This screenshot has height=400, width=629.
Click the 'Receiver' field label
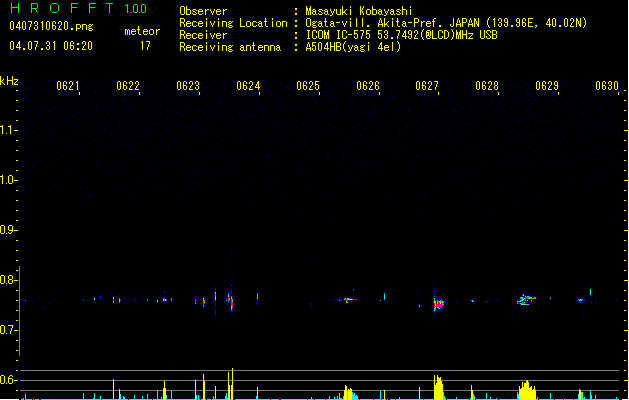(x=203, y=35)
